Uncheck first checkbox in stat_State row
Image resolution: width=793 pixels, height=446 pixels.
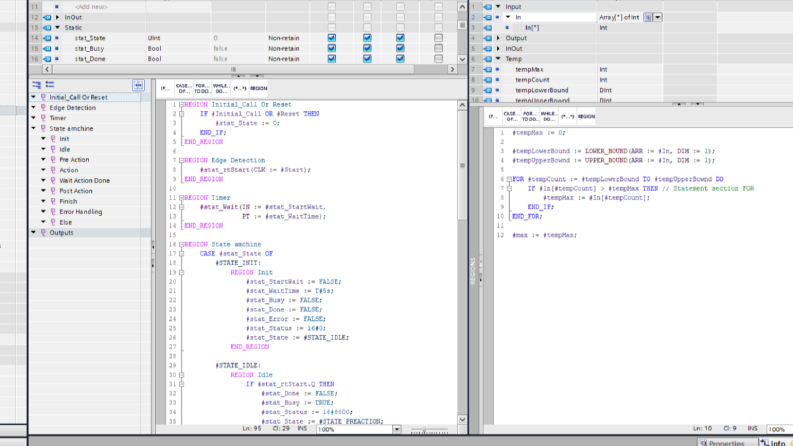[x=332, y=38]
